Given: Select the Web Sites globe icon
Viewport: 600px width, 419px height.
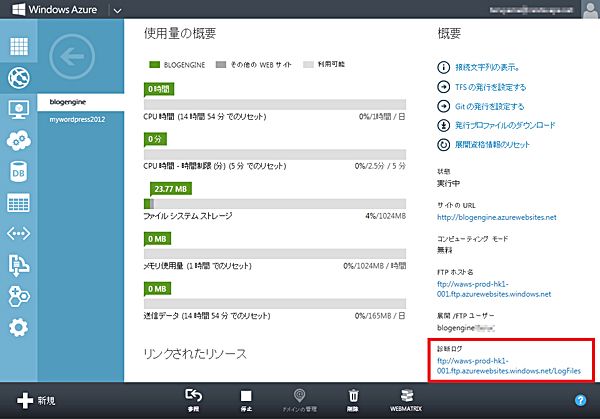Looking at the screenshot, I should (x=19, y=78).
